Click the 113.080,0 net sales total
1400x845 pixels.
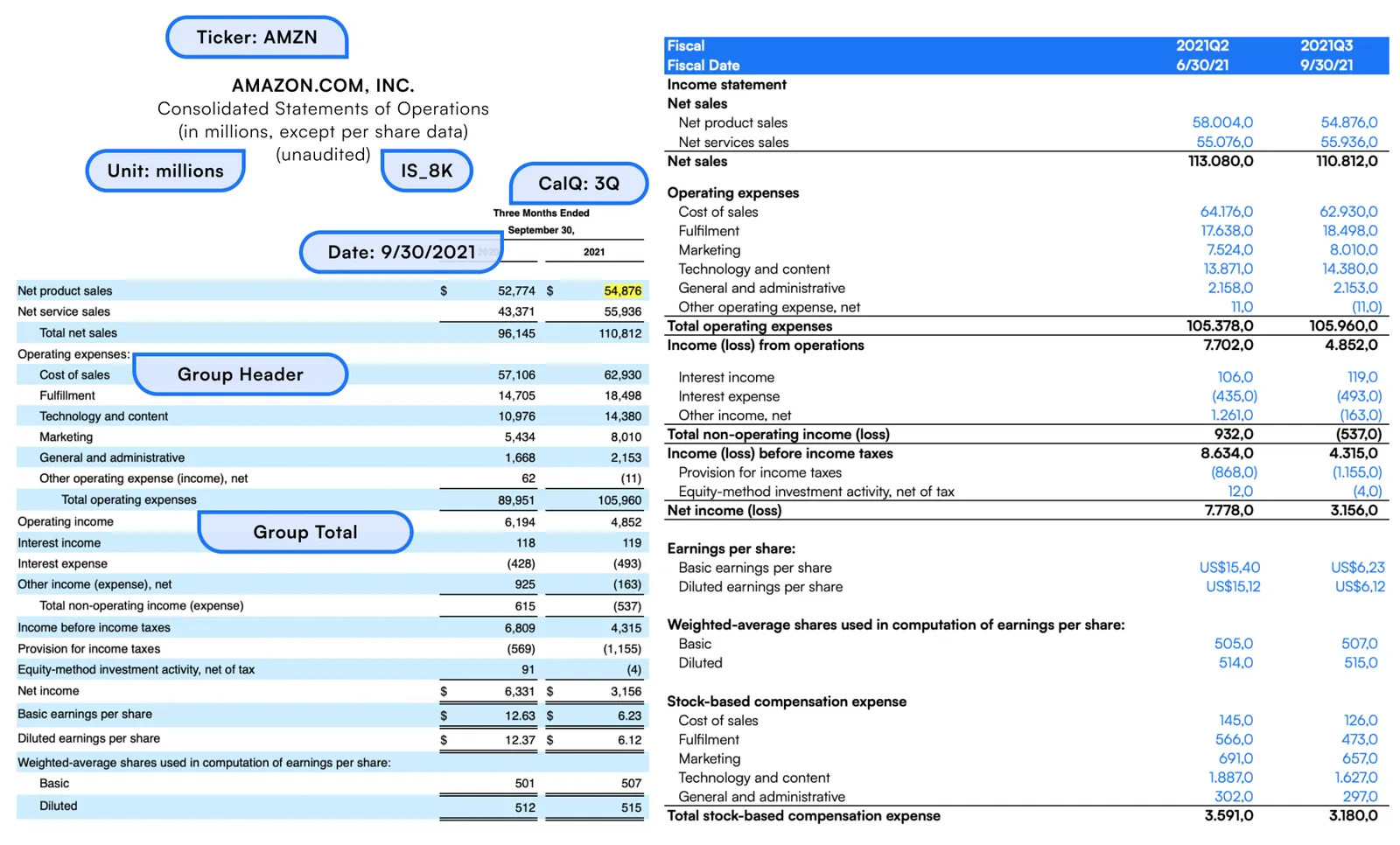point(1221,161)
